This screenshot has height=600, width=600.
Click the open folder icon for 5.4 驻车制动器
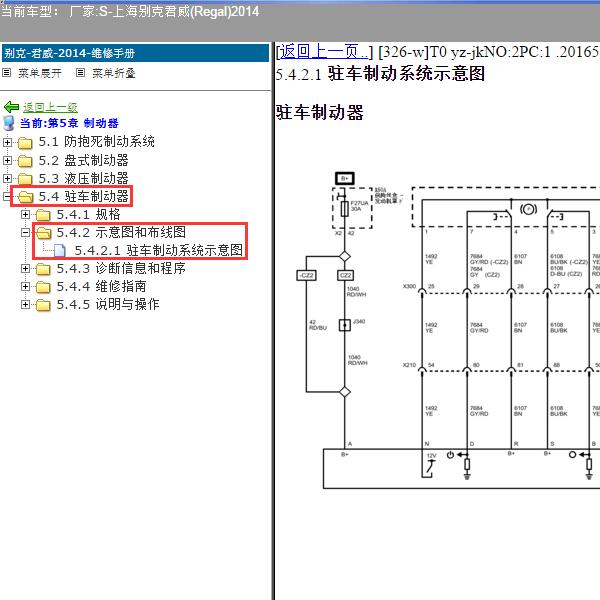click(25, 197)
